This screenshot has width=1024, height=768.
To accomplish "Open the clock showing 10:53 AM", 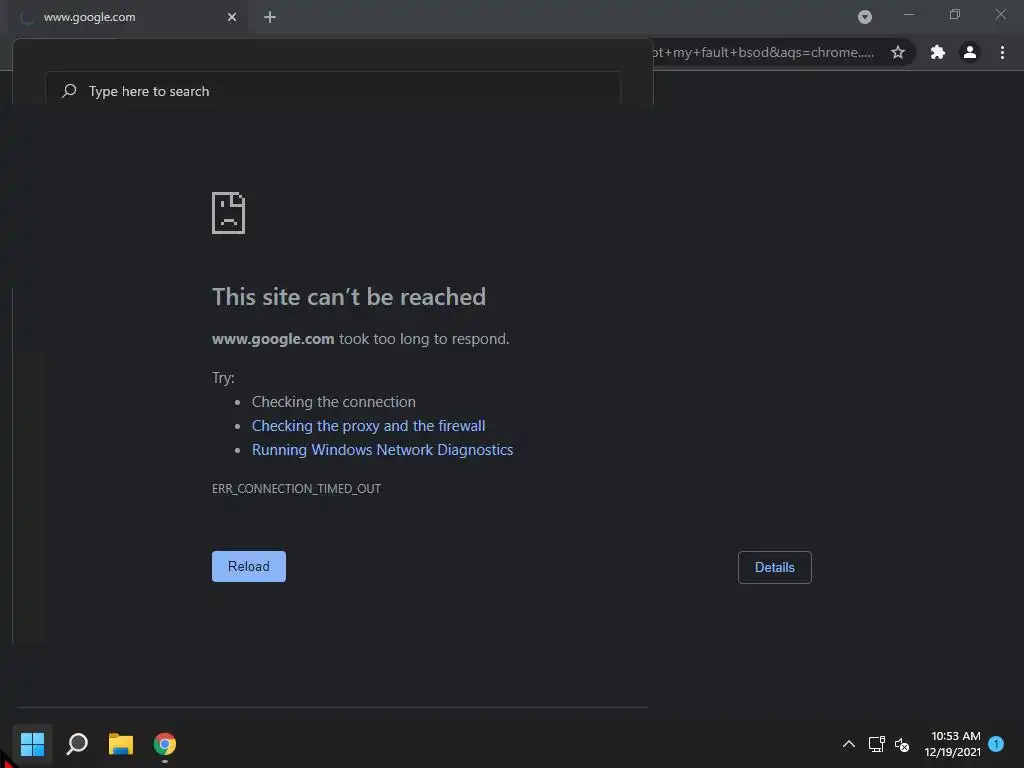I will coord(952,744).
